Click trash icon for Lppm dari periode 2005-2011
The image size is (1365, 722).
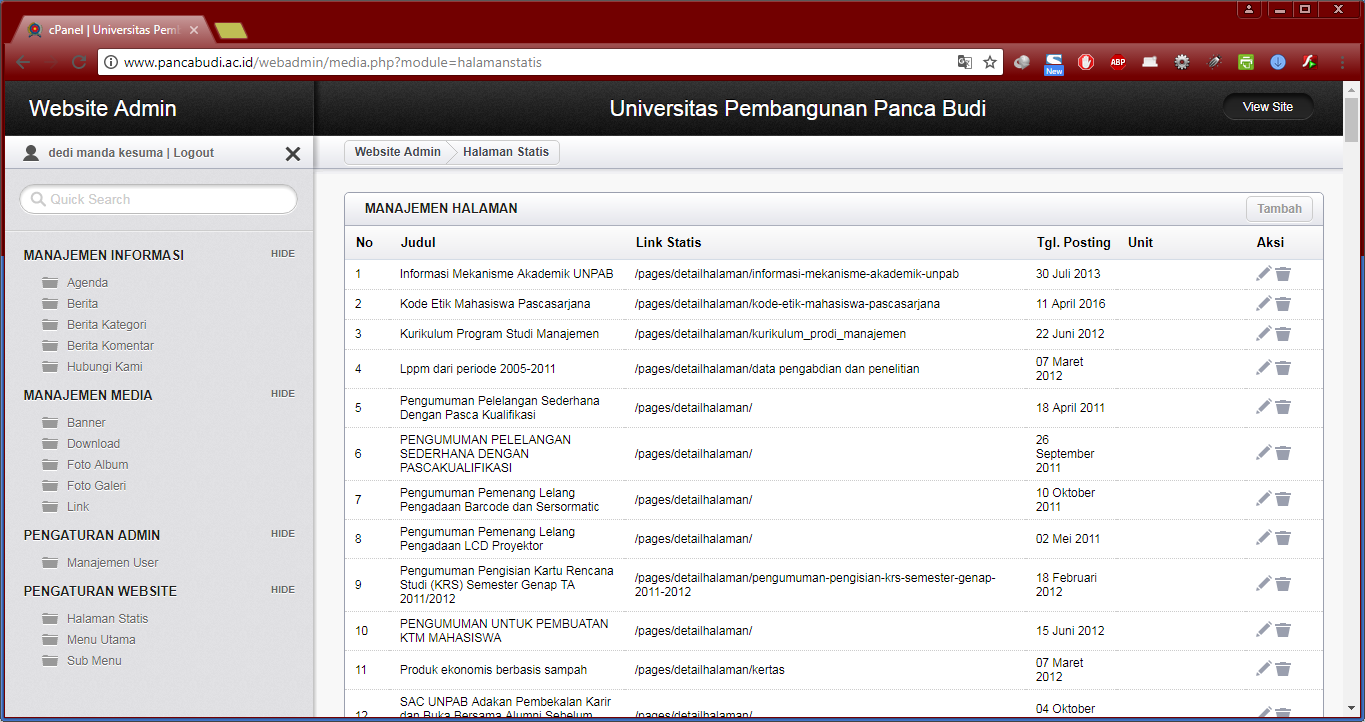coord(1283,369)
